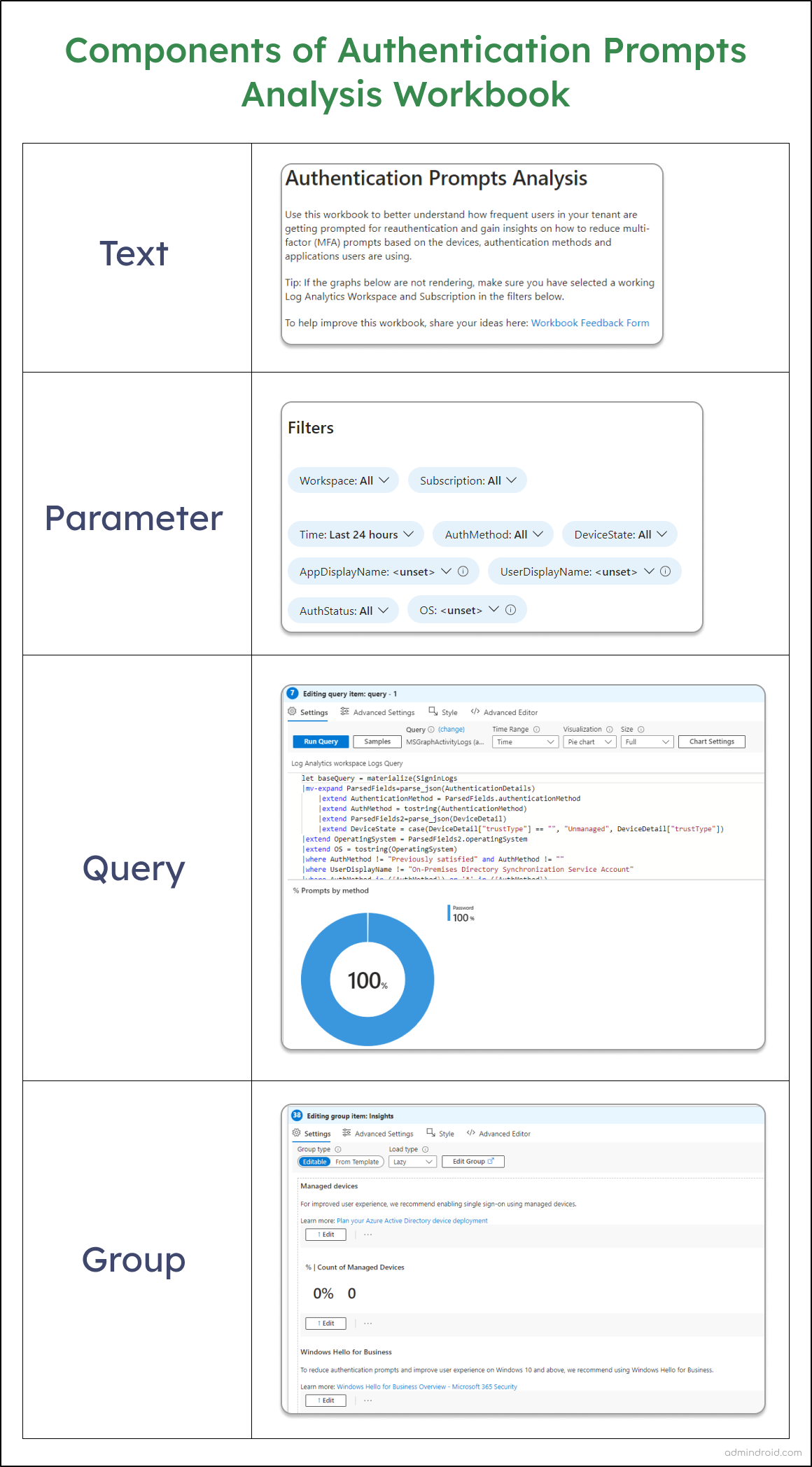Switch to Advanced Settings tab in query editor
The width and height of the screenshot is (812, 1467).
pos(377,712)
